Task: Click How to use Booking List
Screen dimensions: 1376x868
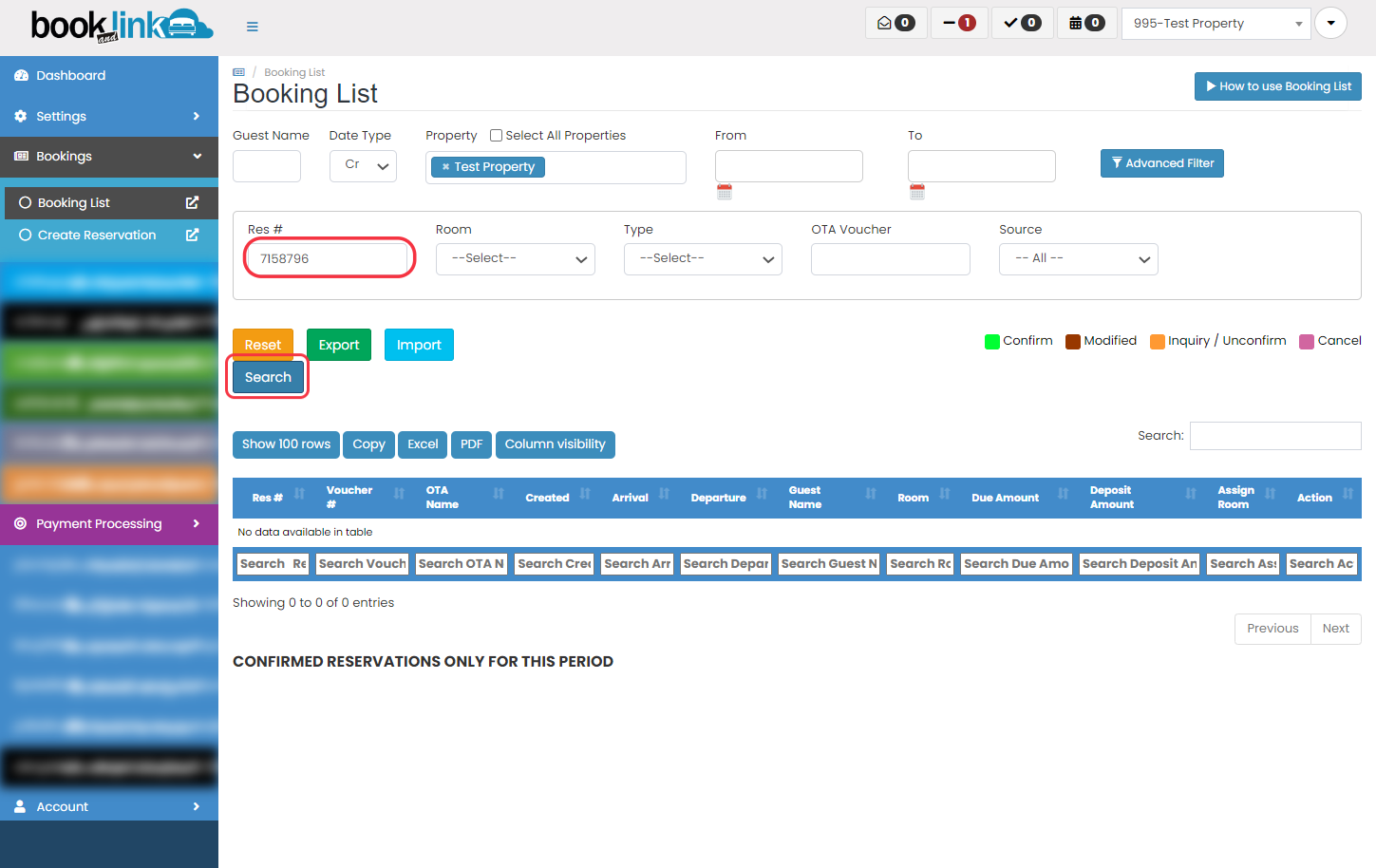Action: click(x=1278, y=86)
